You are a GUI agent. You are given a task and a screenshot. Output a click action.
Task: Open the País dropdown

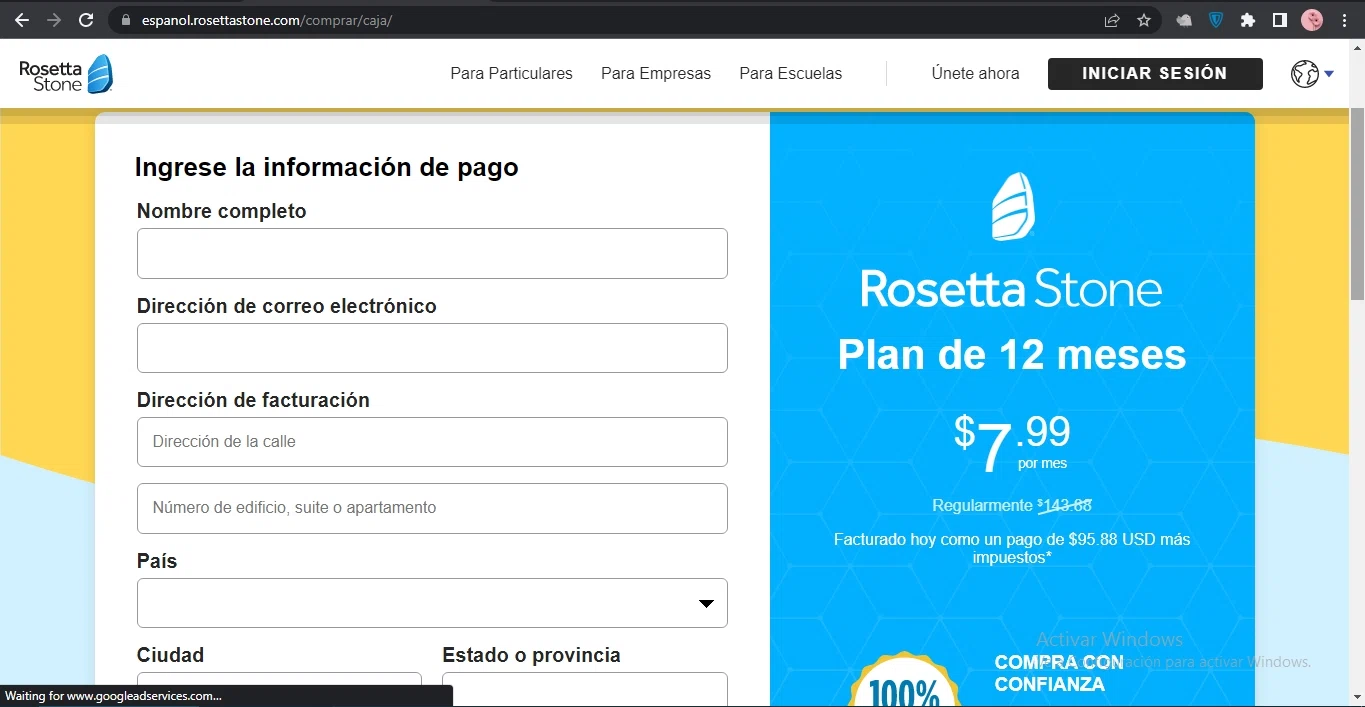coord(432,603)
